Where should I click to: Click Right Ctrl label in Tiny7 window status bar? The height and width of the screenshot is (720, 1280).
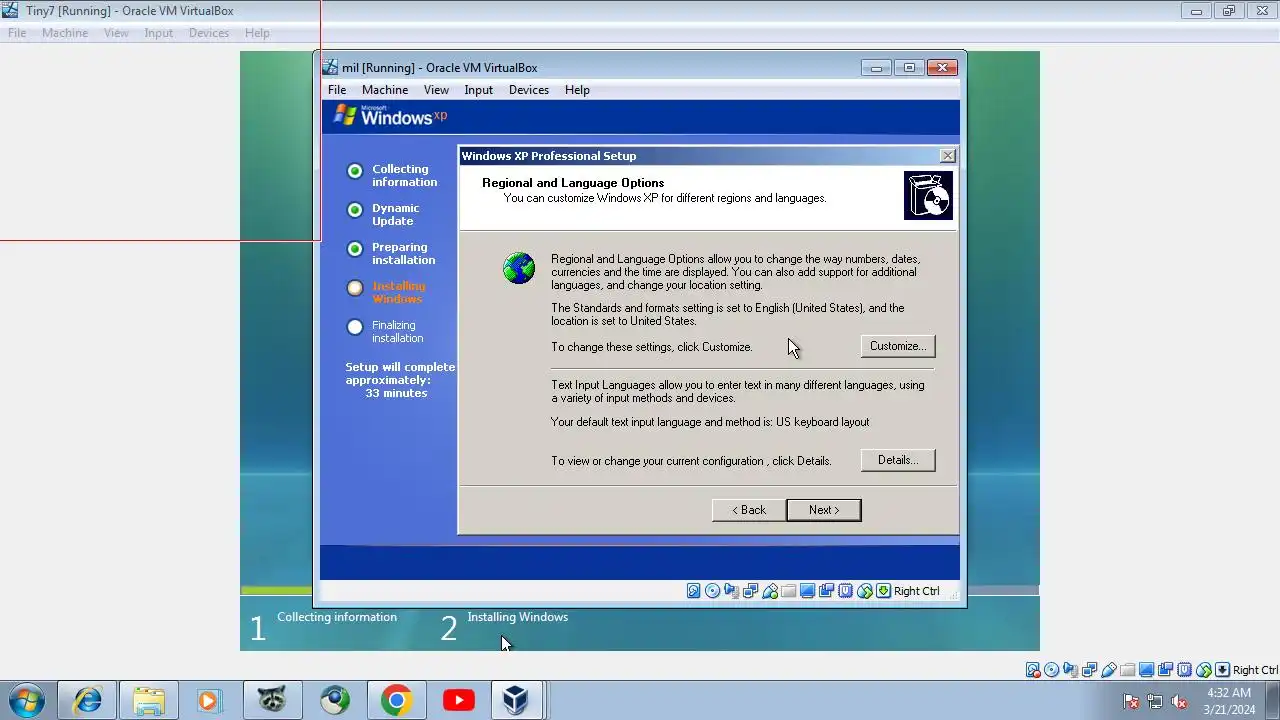1256,670
